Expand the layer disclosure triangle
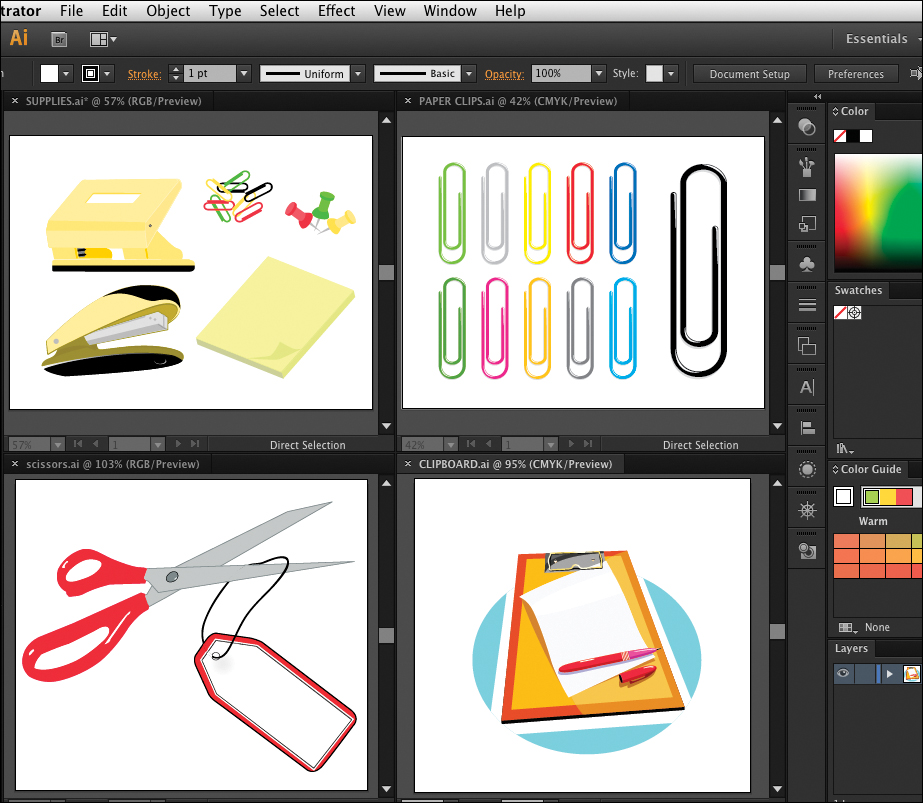The height and width of the screenshot is (803, 923). coord(890,673)
